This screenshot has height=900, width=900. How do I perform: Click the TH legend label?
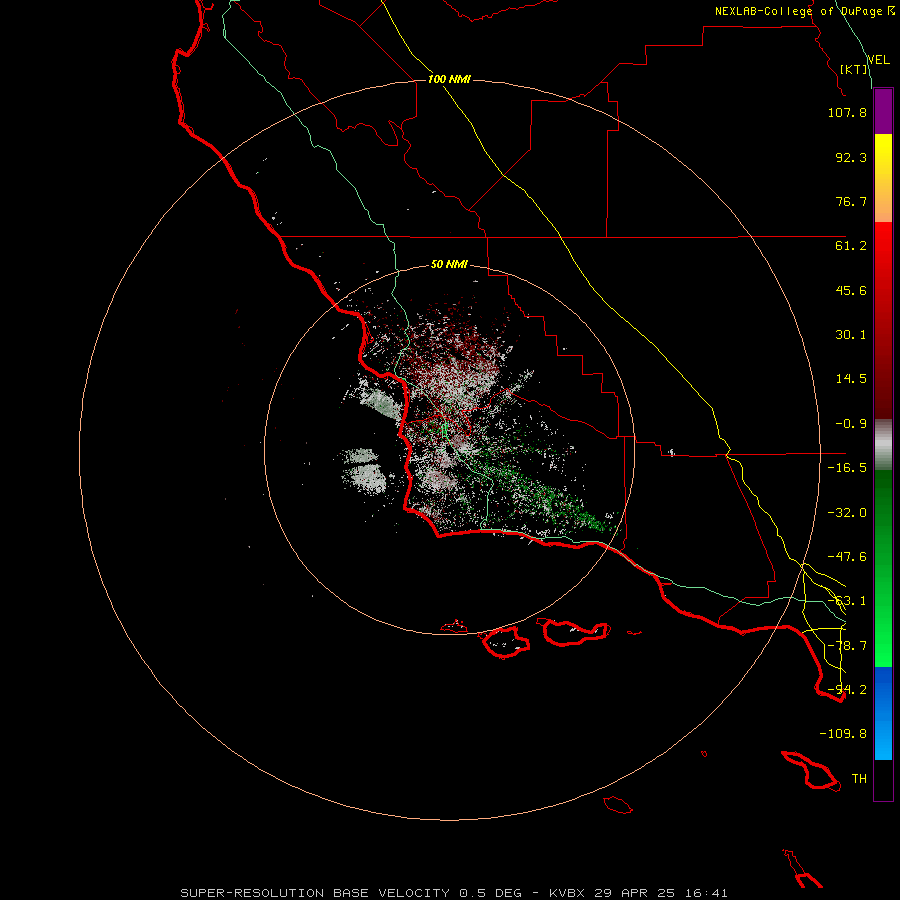coord(859,779)
